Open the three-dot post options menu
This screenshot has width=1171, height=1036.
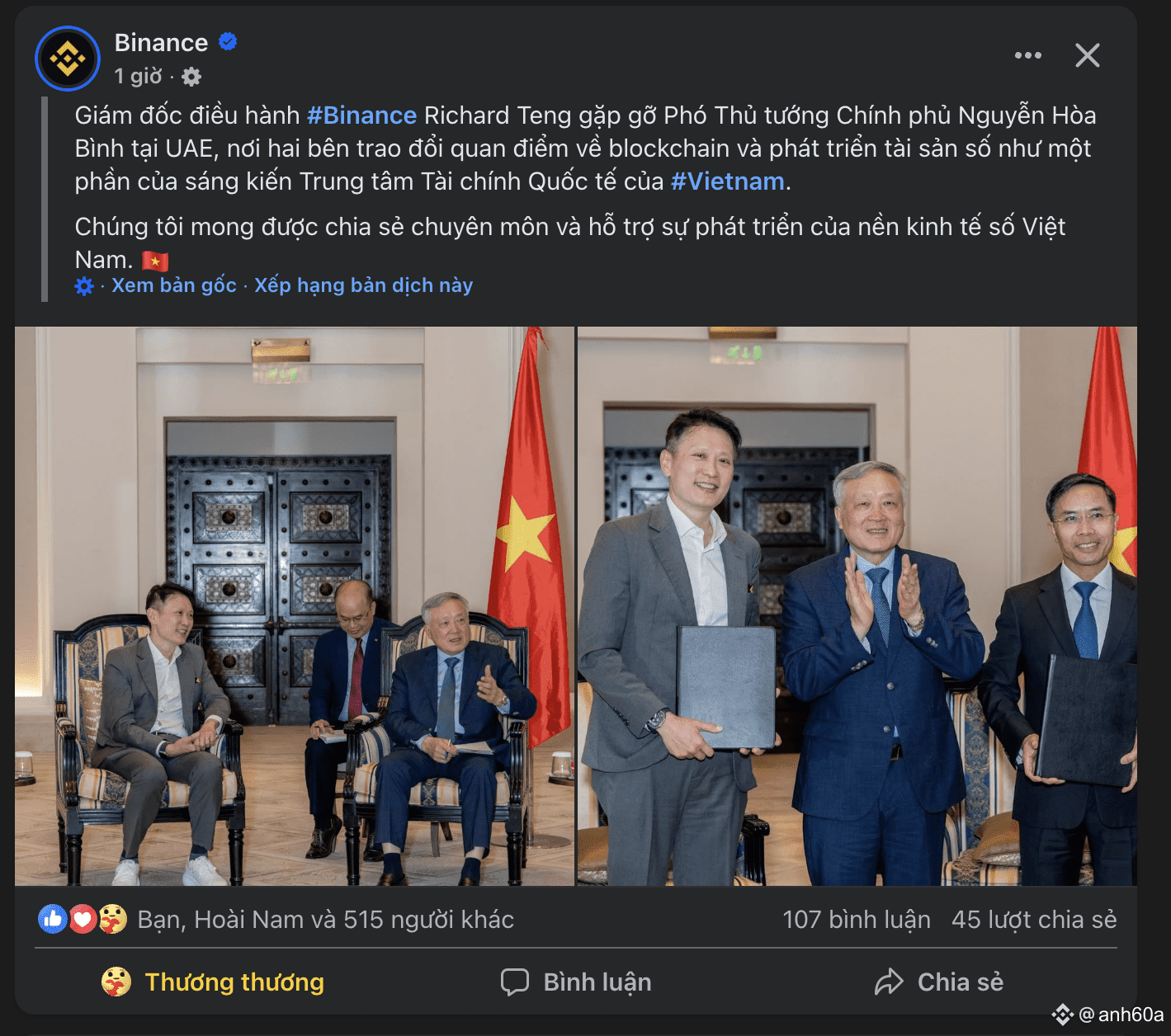[x=1027, y=55]
